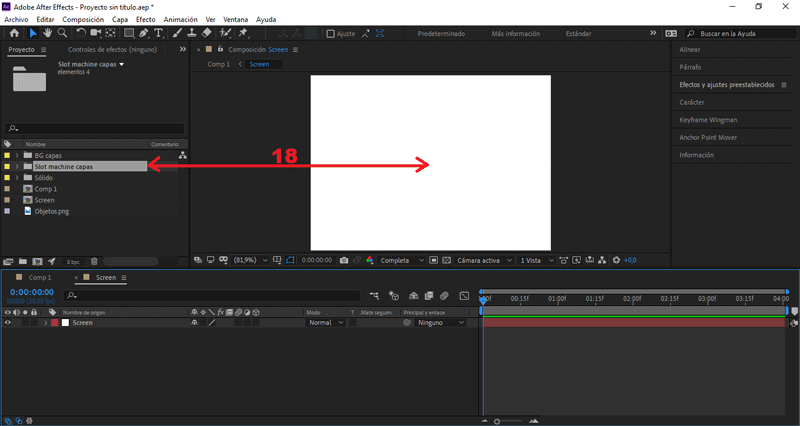Viewport: 800px width, 426px height.
Task: Select the Clone Stamp tool
Action: pyautogui.click(x=192, y=33)
